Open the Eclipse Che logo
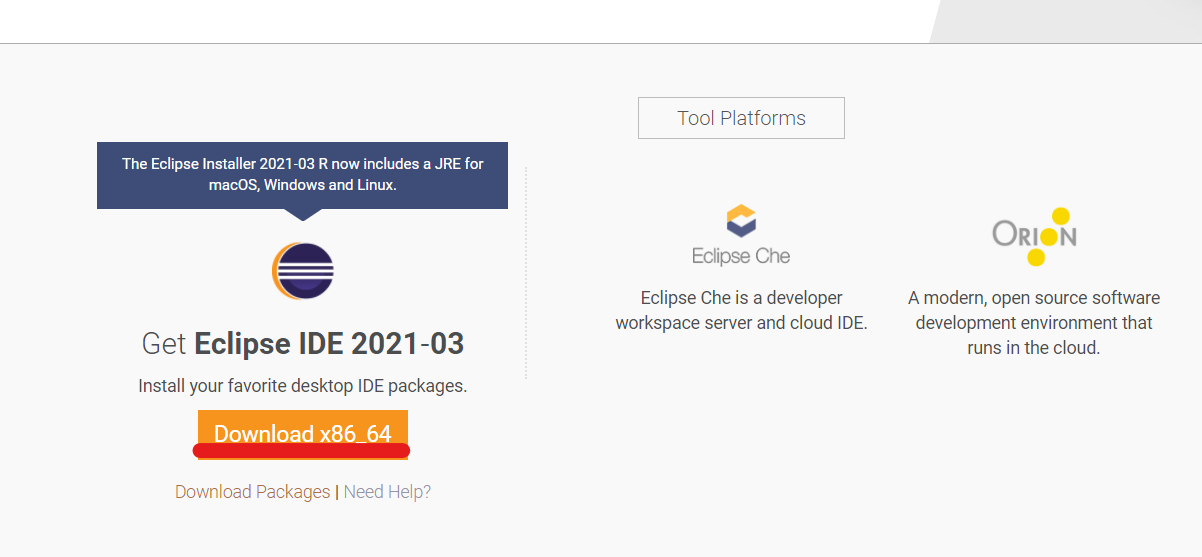Viewport: 1202px width, 557px height. pyautogui.click(x=741, y=235)
